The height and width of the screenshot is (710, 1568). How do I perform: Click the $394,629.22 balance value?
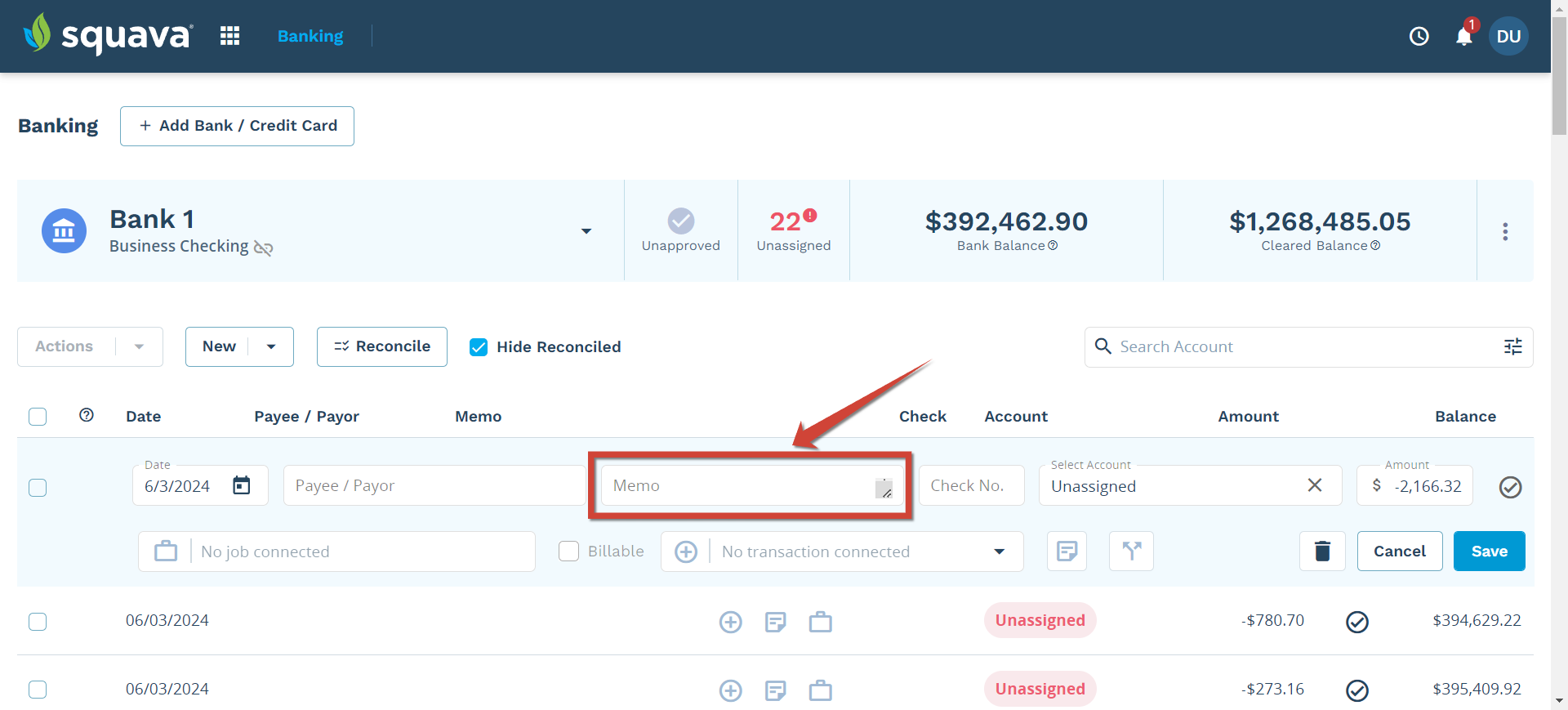(1477, 620)
